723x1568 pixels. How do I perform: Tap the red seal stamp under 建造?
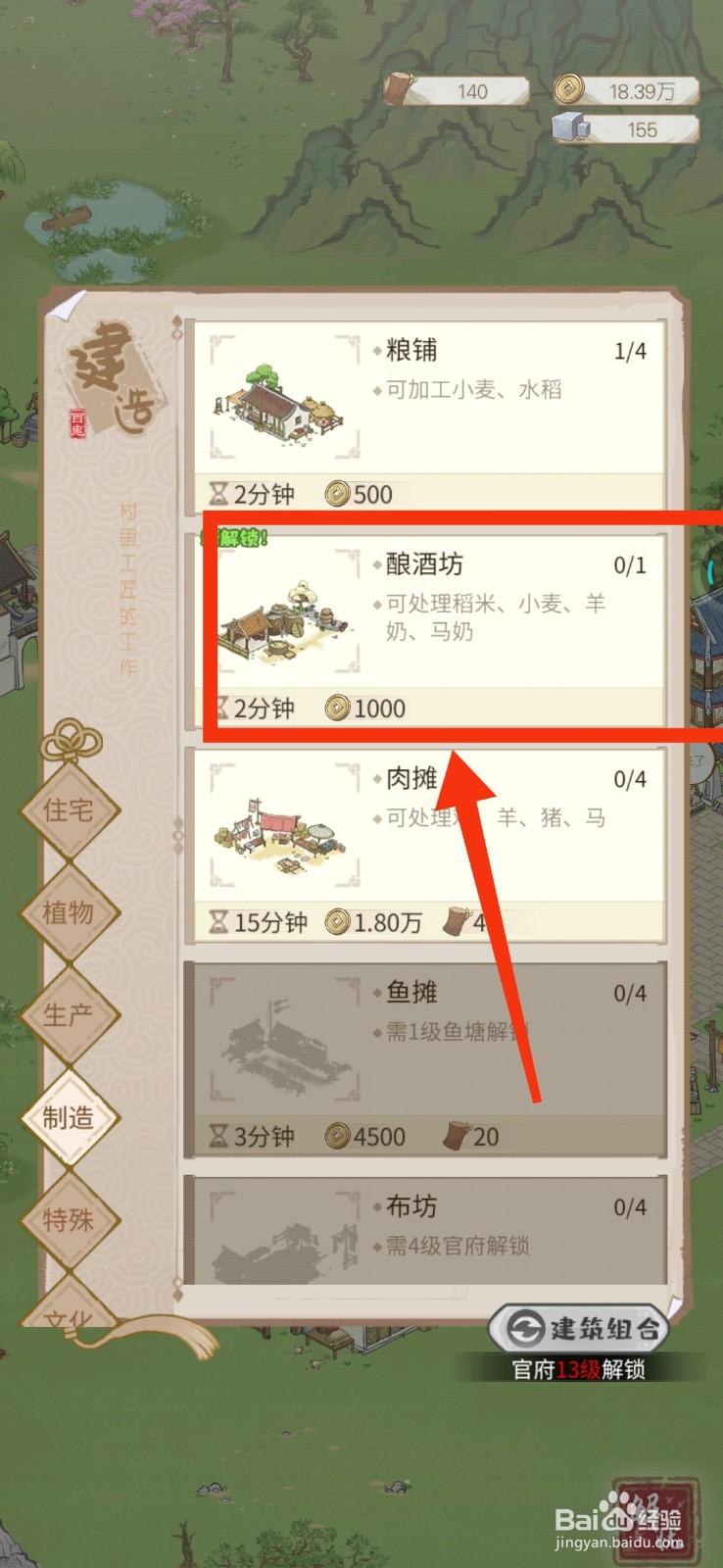77,422
